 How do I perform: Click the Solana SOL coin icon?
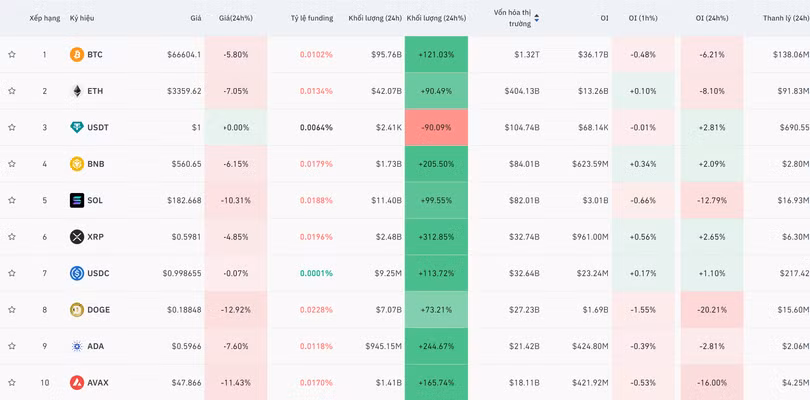tap(77, 200)
